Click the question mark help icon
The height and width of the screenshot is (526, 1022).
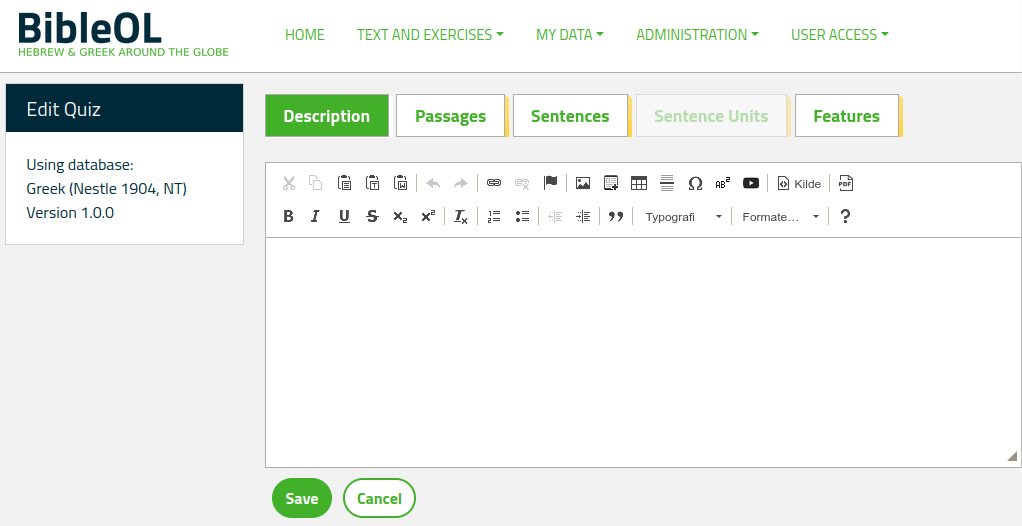845,216
